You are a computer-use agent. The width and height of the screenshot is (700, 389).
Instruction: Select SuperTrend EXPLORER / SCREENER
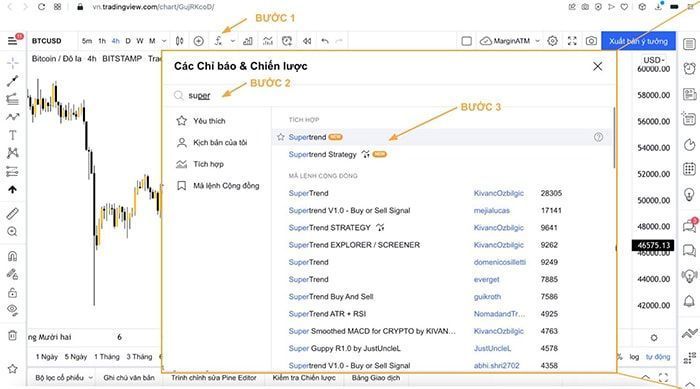point(354,245)
